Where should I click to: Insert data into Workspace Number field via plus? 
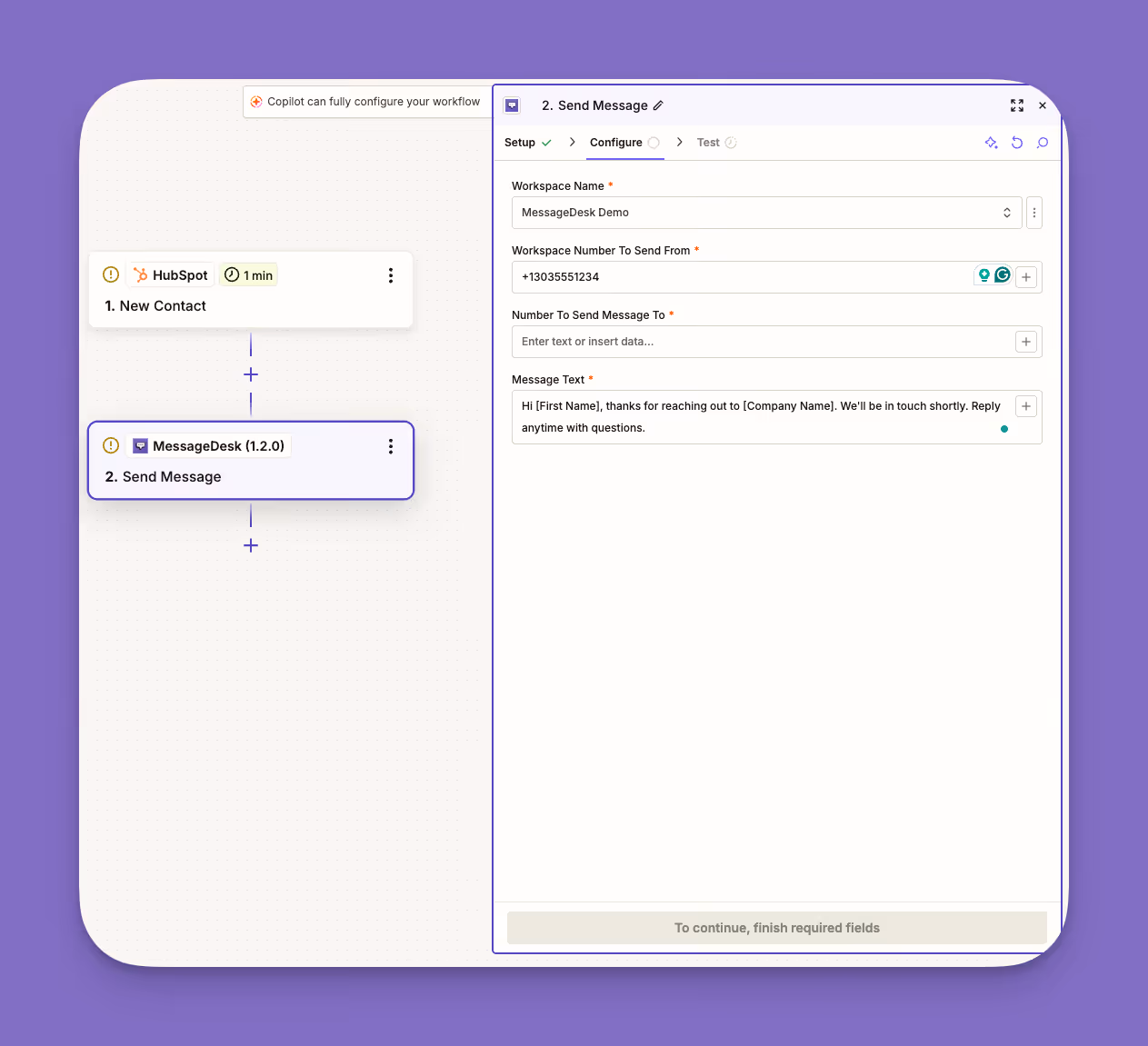[x=1026, y=277]
